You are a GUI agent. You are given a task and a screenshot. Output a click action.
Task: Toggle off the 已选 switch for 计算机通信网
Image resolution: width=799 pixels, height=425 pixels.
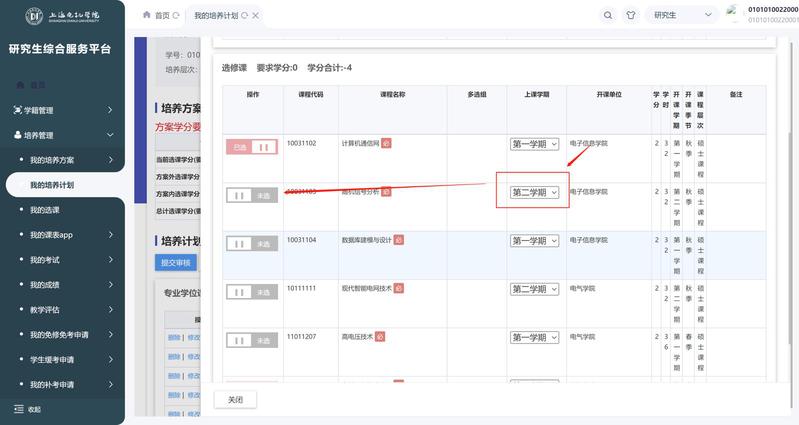(x=251, y=147)
